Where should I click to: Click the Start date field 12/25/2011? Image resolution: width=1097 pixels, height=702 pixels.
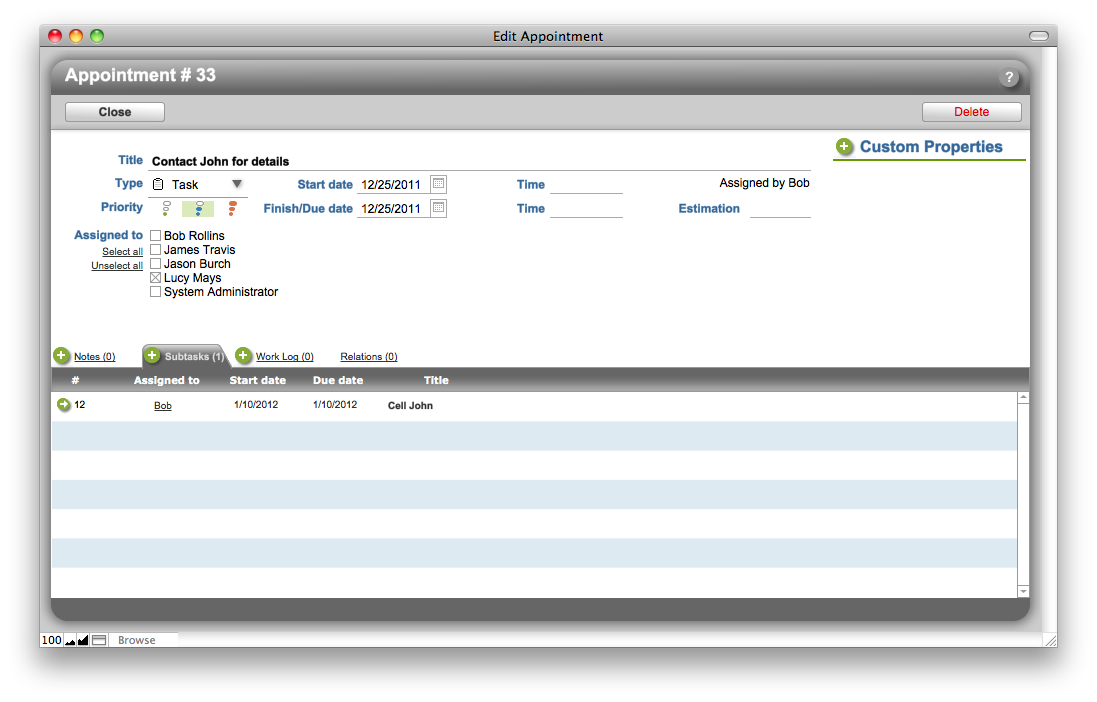click(x=392, y=185)
